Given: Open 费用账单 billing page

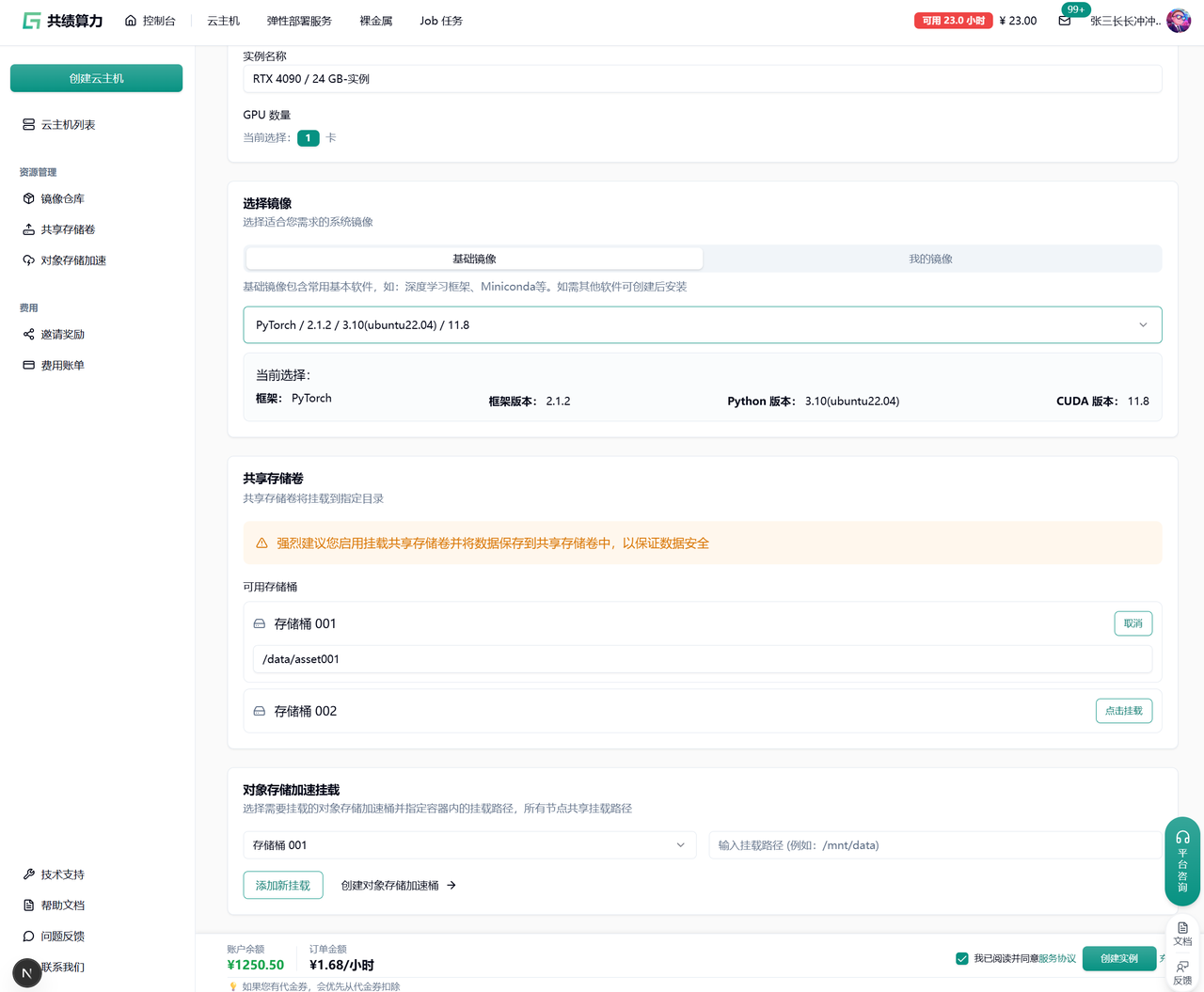Looking at the screenshot, I should click(x=62, y=365).
